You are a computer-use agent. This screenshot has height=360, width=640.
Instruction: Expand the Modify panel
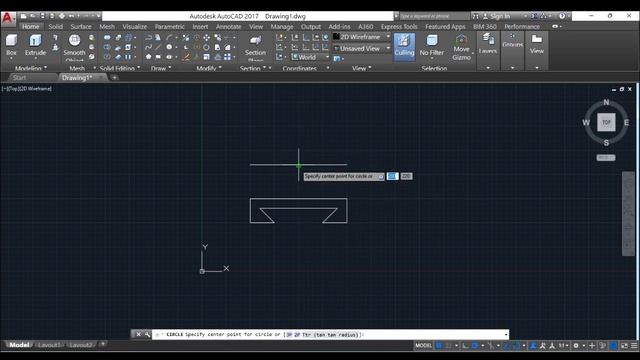pyautogui.click(x=209, y=68)
